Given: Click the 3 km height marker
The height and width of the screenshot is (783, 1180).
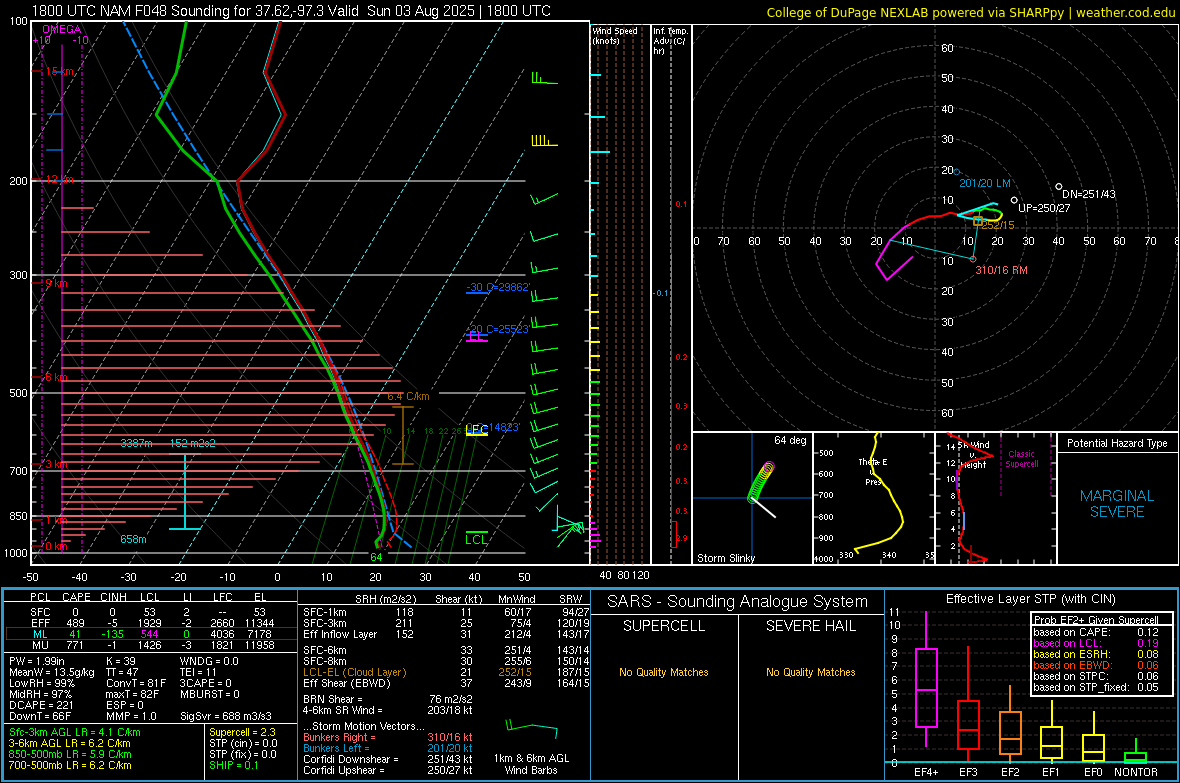Looking at the screenshot, I should point(56,465).
